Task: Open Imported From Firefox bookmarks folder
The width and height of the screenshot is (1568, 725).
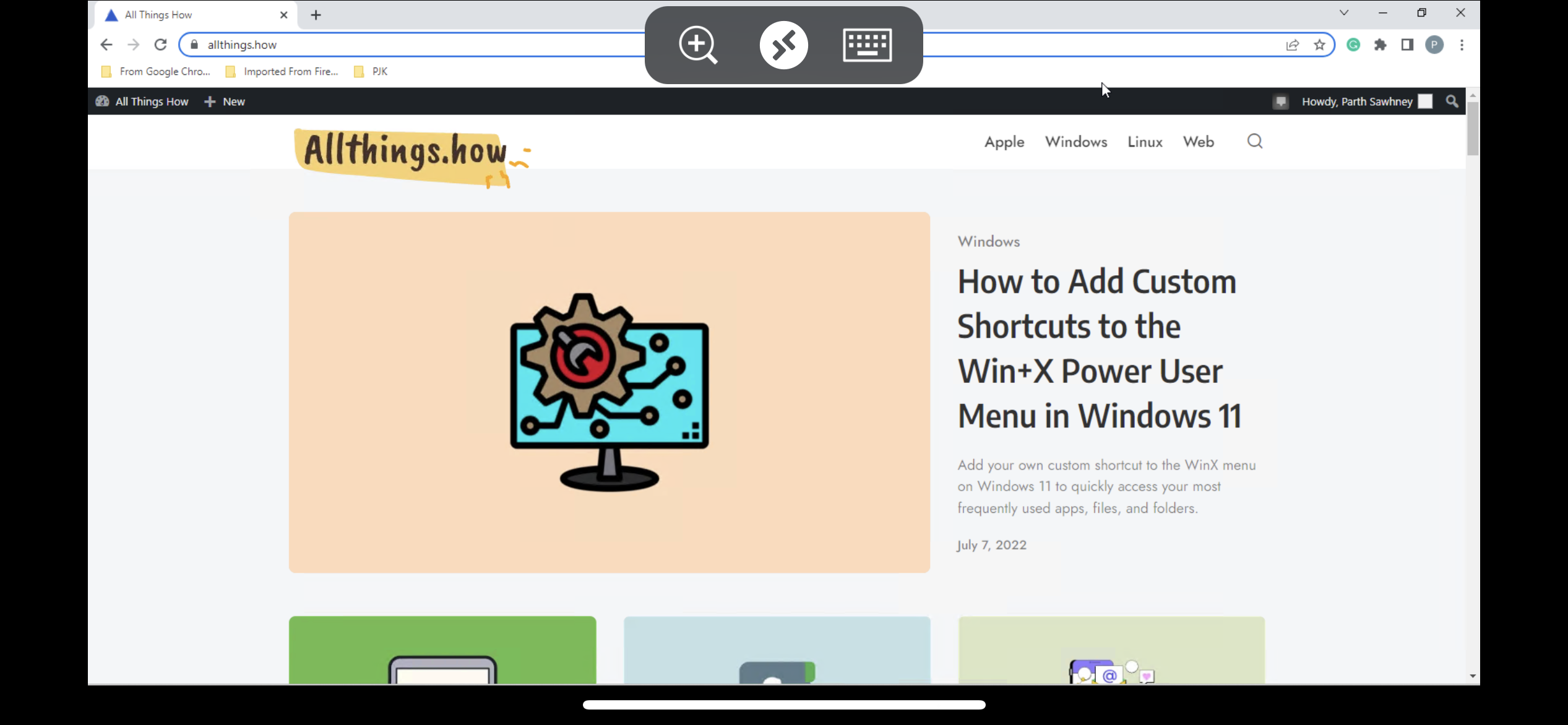Action: (282, 71)
